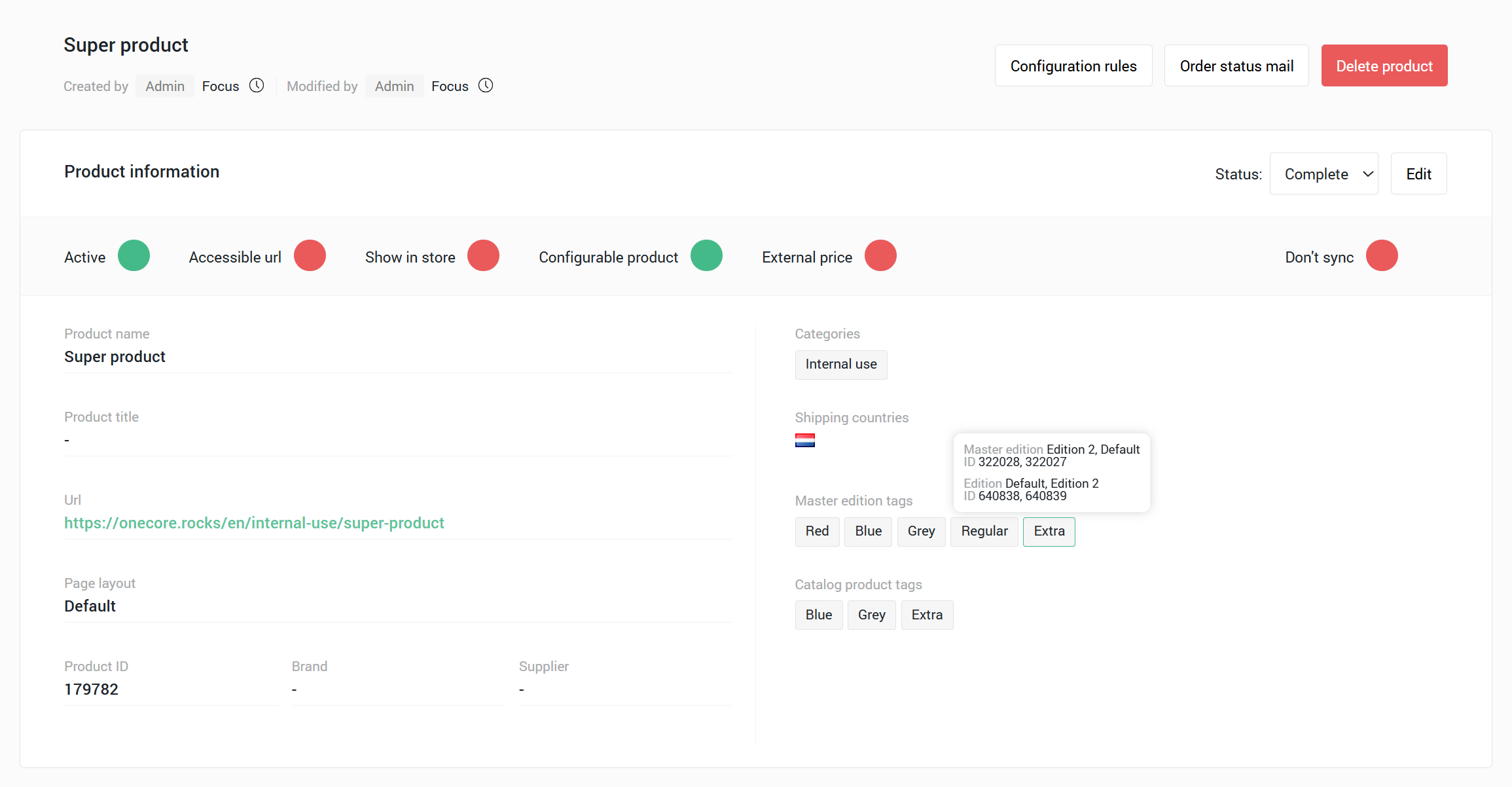The image size is (1512, 787).
Task: Toggle the Don't sync indicator
Action: (1382, 256)
